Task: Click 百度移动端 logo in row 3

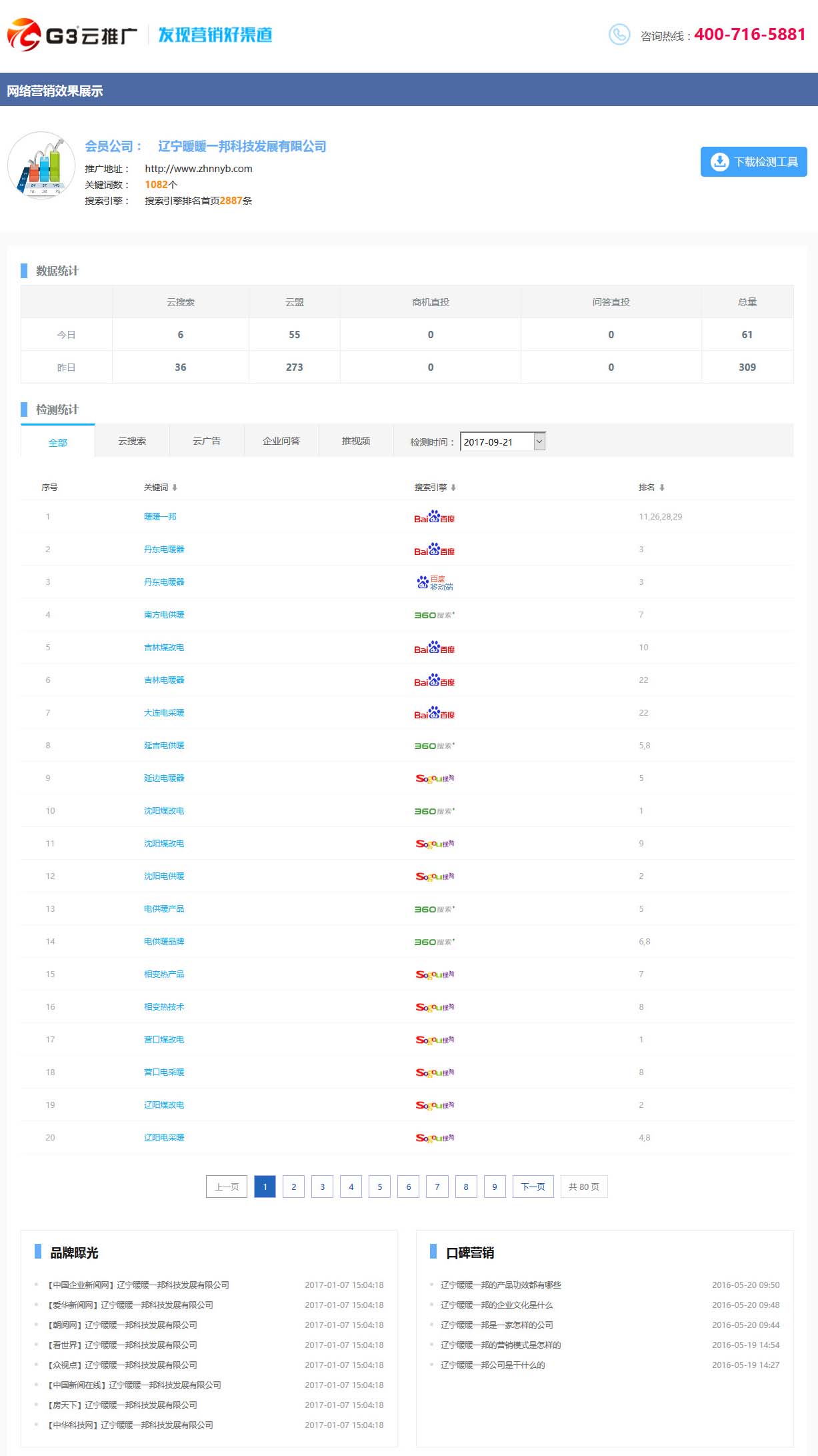Action: pyautogui.click(x=434, y=582)
